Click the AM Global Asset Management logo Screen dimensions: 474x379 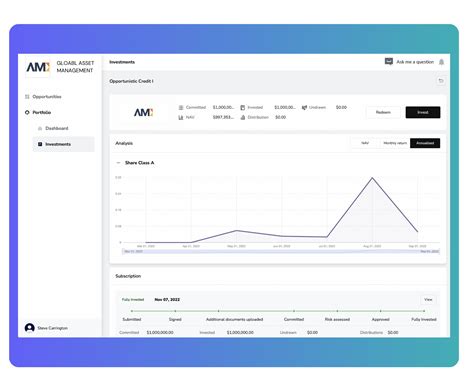(x=60, y=67)
